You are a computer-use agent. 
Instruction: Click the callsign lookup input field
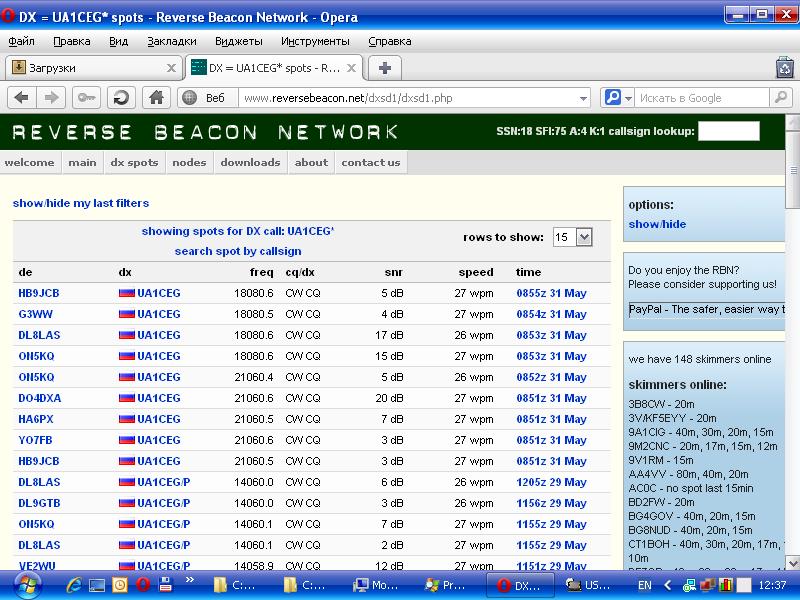(x=729, y=131)
